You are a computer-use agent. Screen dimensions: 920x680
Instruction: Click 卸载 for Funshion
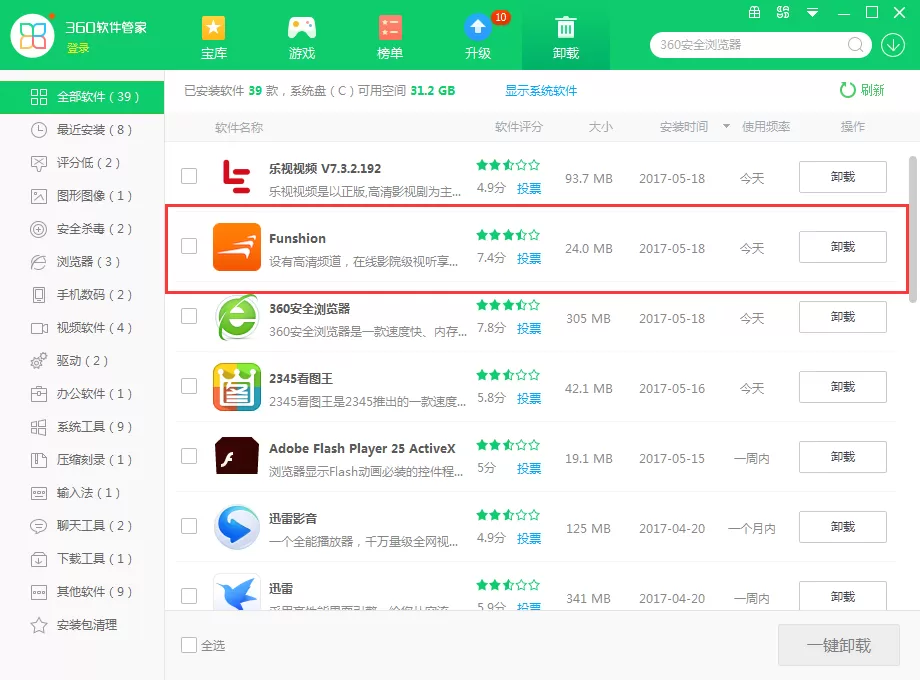(843, 247)
